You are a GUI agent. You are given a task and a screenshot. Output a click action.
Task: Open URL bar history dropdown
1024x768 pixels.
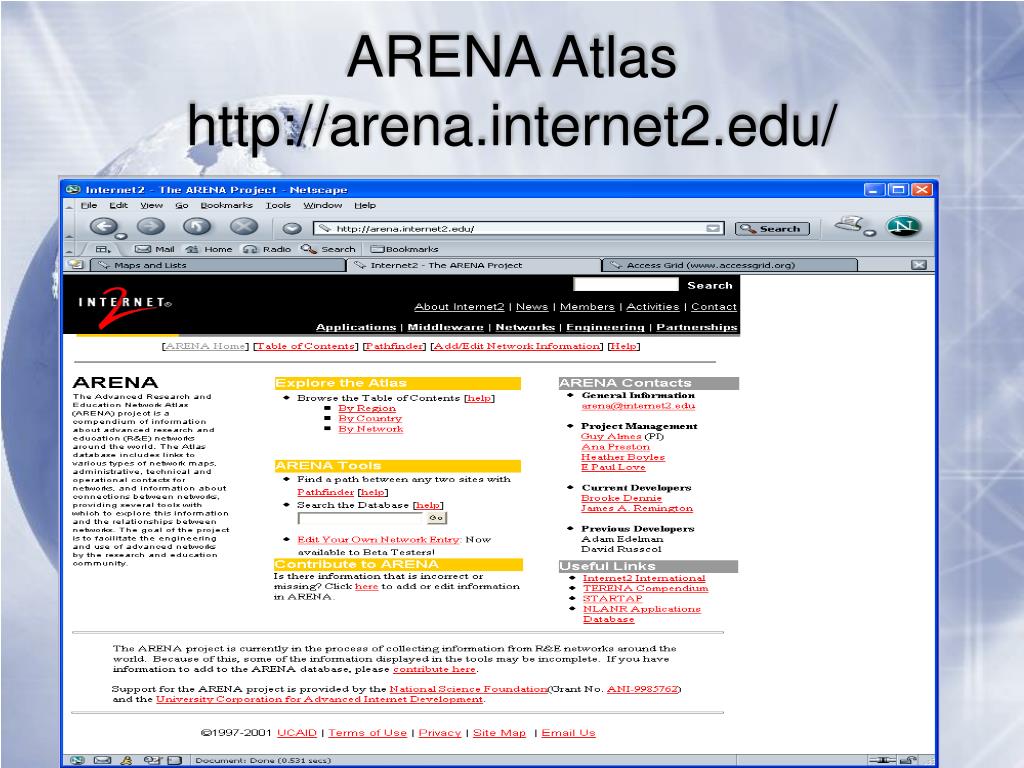[x=714, y=228]
